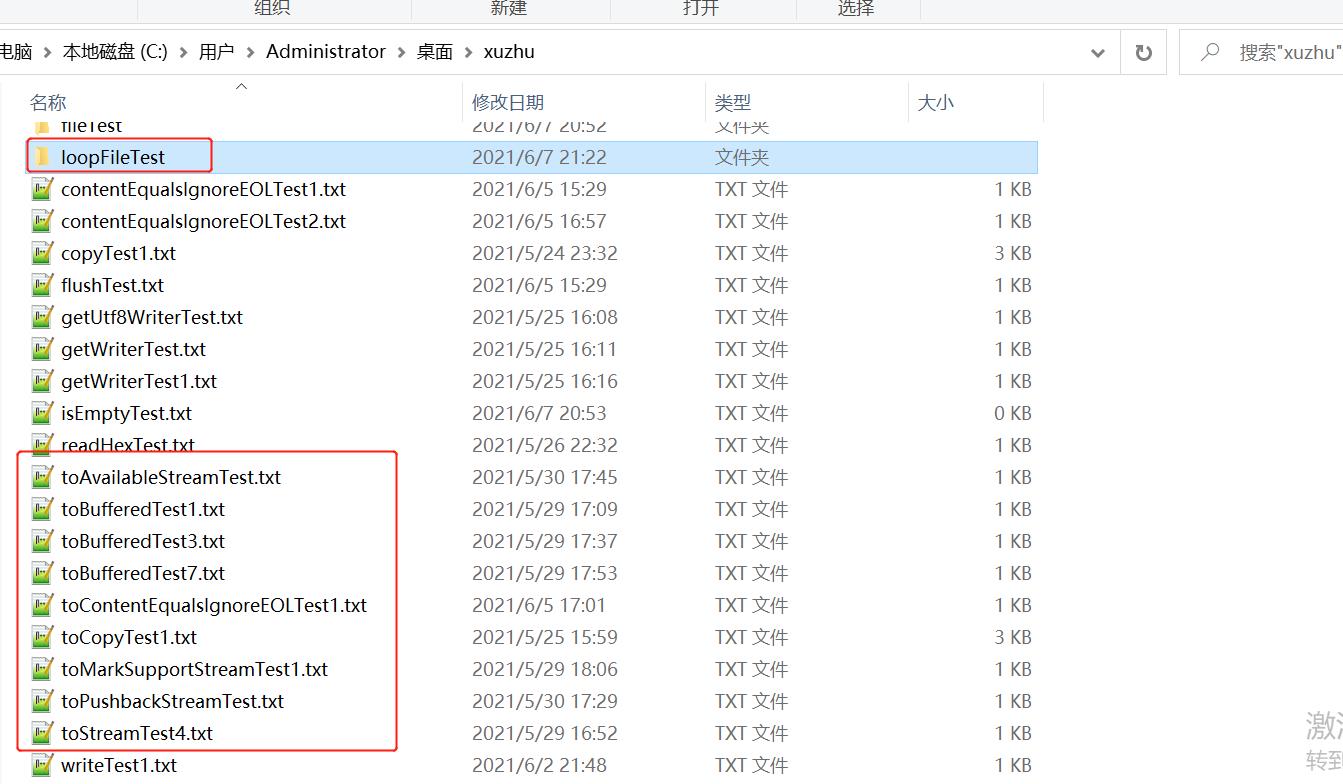
Task: Click toBufferedTest1.txt file icon
Action: tap(42, 509)
